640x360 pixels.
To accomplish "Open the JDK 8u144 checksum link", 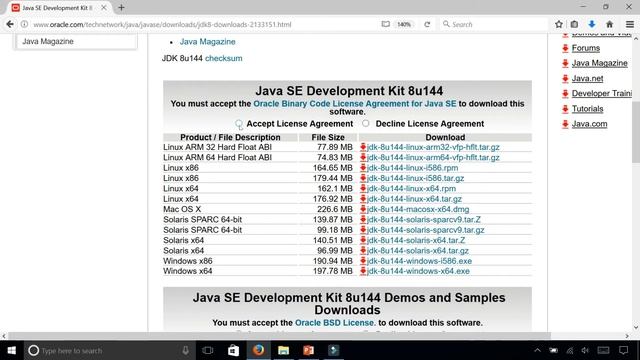I will [224, 58].
